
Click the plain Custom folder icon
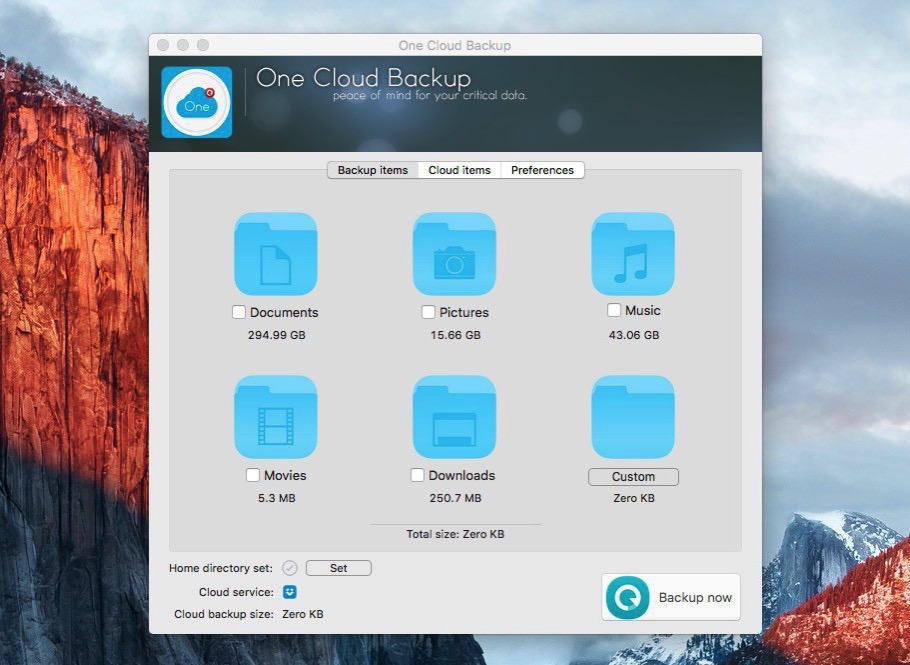pos(633,417)
